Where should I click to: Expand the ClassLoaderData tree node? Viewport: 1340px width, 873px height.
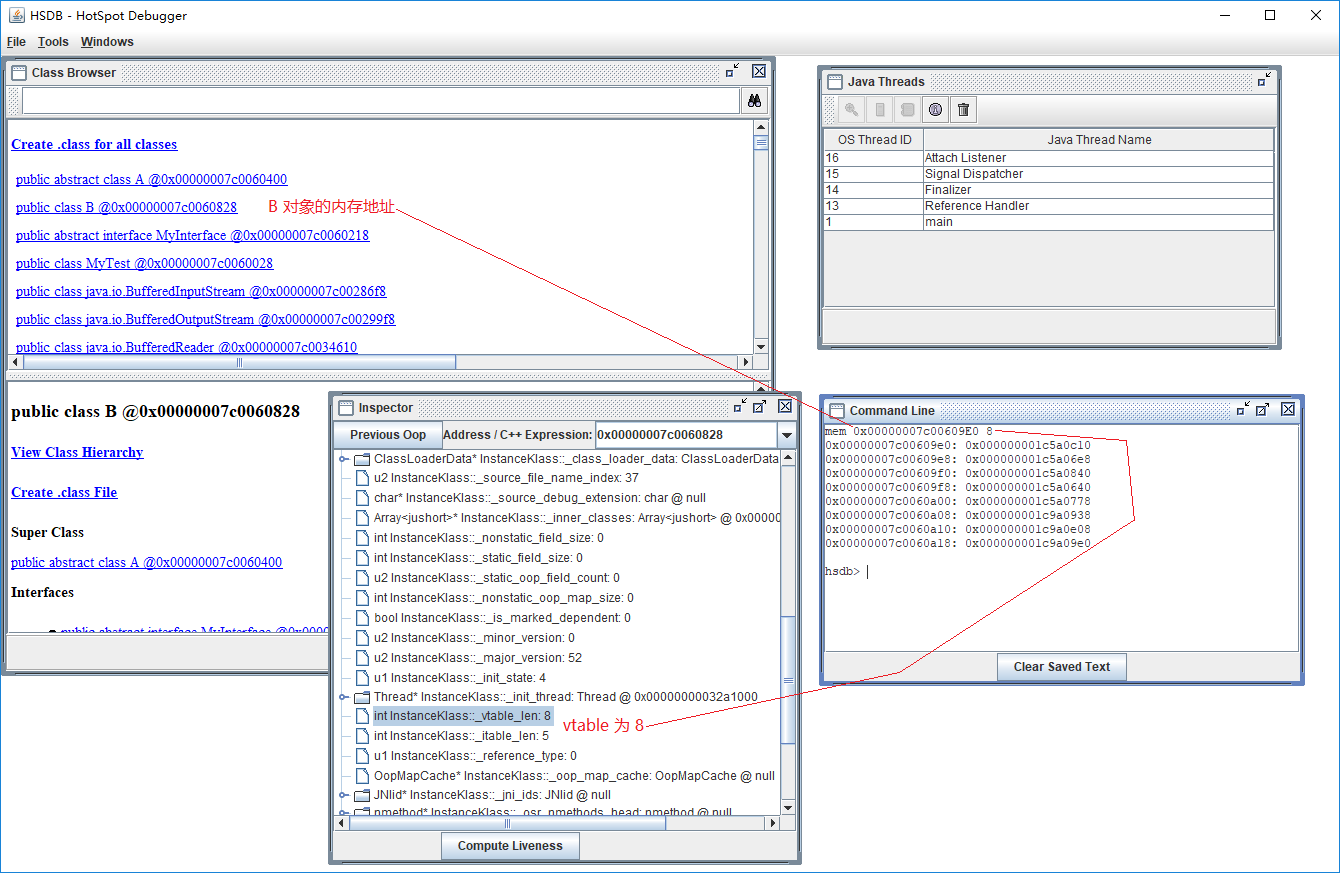(x=344, y=459)
